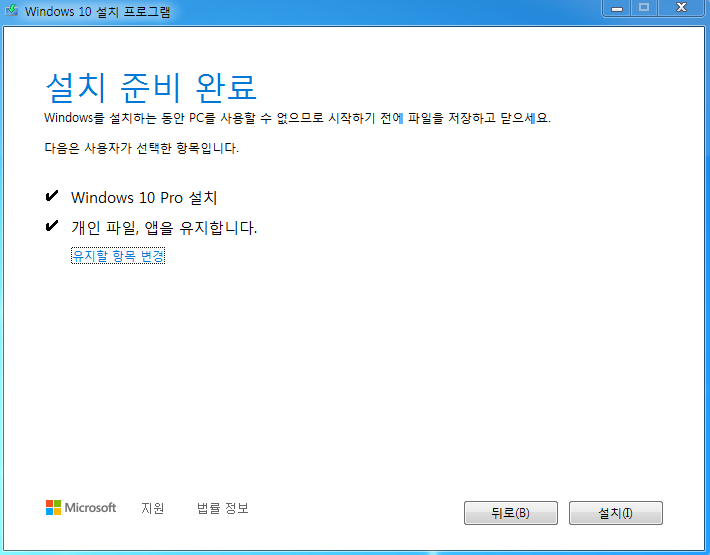Click the checkmark beside 개인 파일, 앱을 유지합니다
Image resolution: width=710 pixels, height=555 pixels.
(x=52, y=225)
